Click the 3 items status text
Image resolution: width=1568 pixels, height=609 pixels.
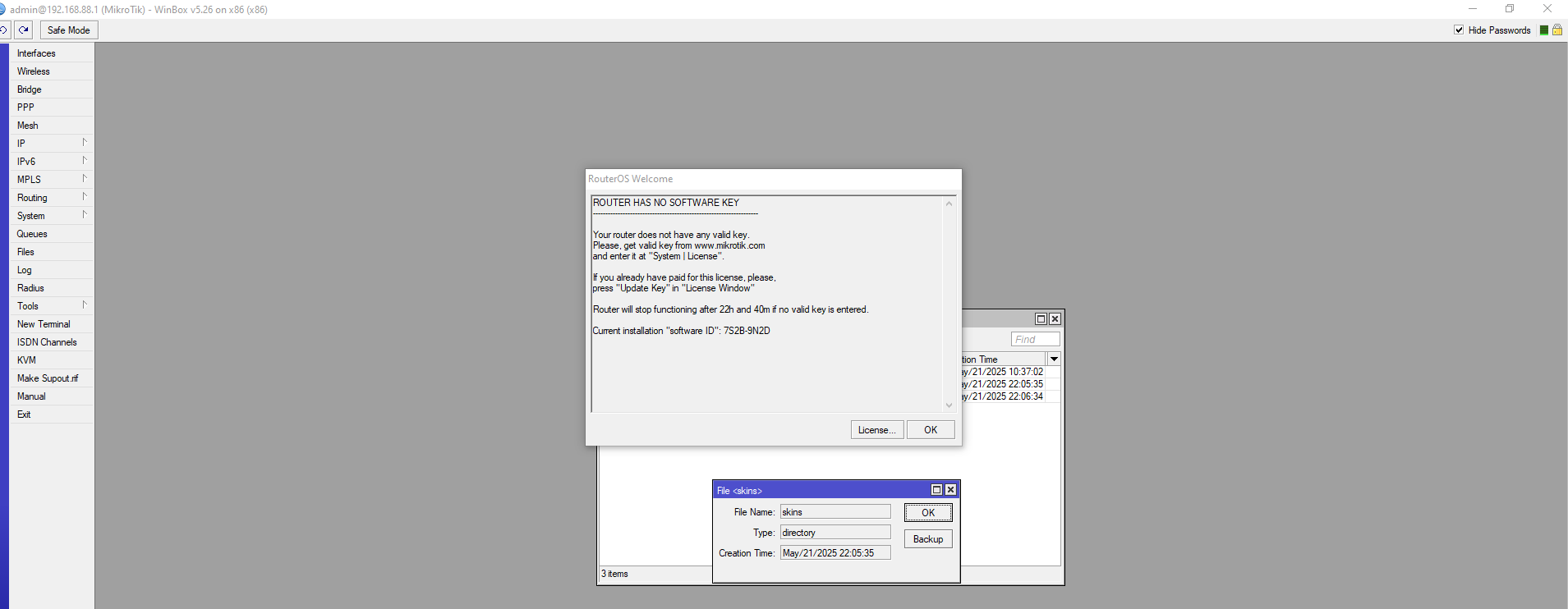pos(614,574)
